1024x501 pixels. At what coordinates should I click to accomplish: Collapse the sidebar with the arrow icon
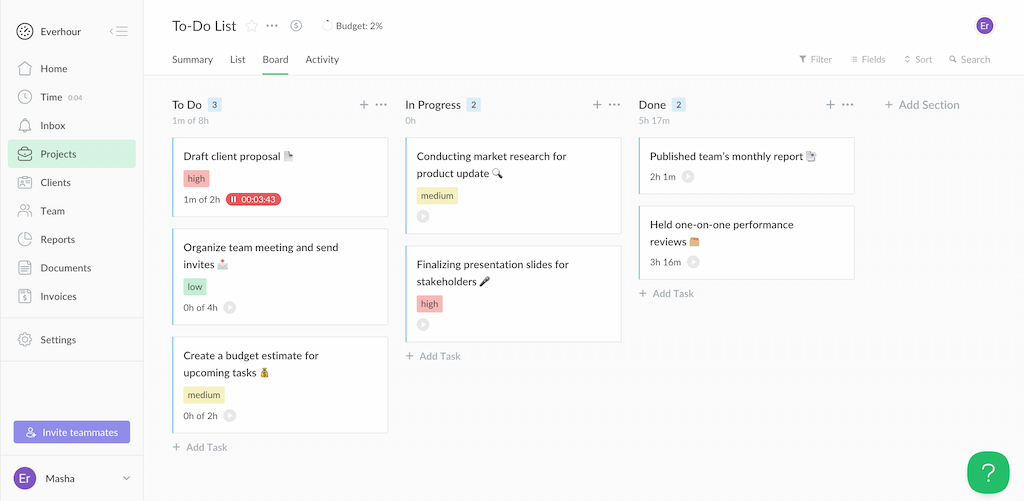pyautogui.click(x=119, y=31)
